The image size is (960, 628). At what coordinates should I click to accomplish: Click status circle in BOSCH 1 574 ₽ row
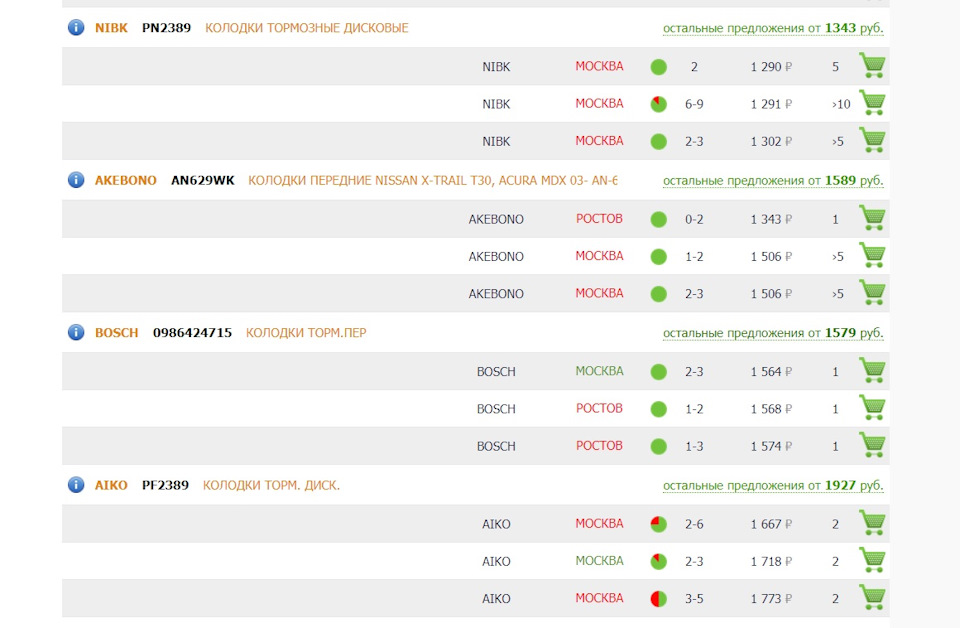(659, 446)
